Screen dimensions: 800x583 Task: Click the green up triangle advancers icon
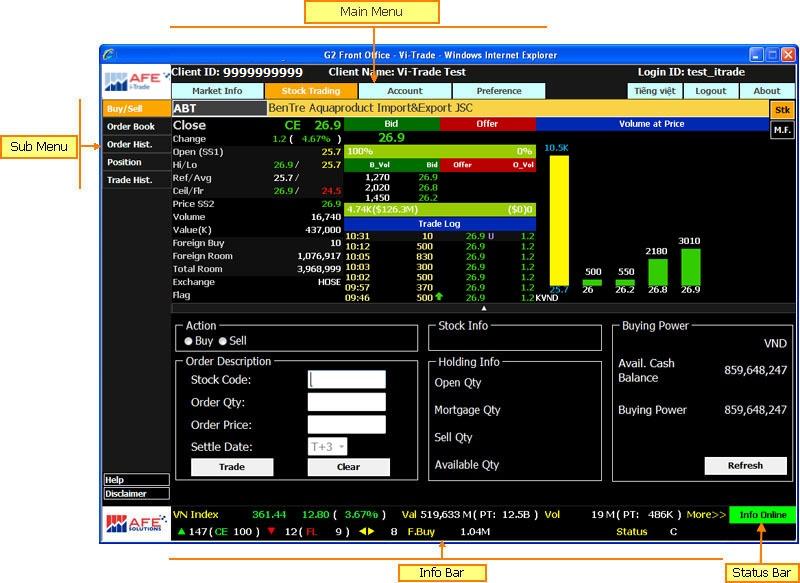click(181, 531)
